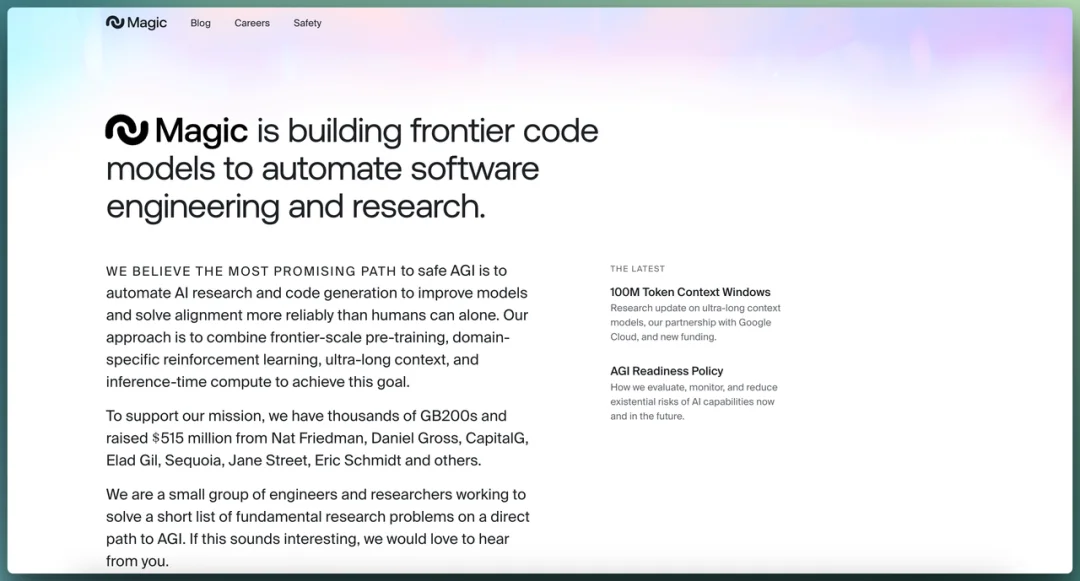Click the 'models to automate software' headline line
Image resolution: width=1080 pixels, height=581 pixels.
point(322,169)
